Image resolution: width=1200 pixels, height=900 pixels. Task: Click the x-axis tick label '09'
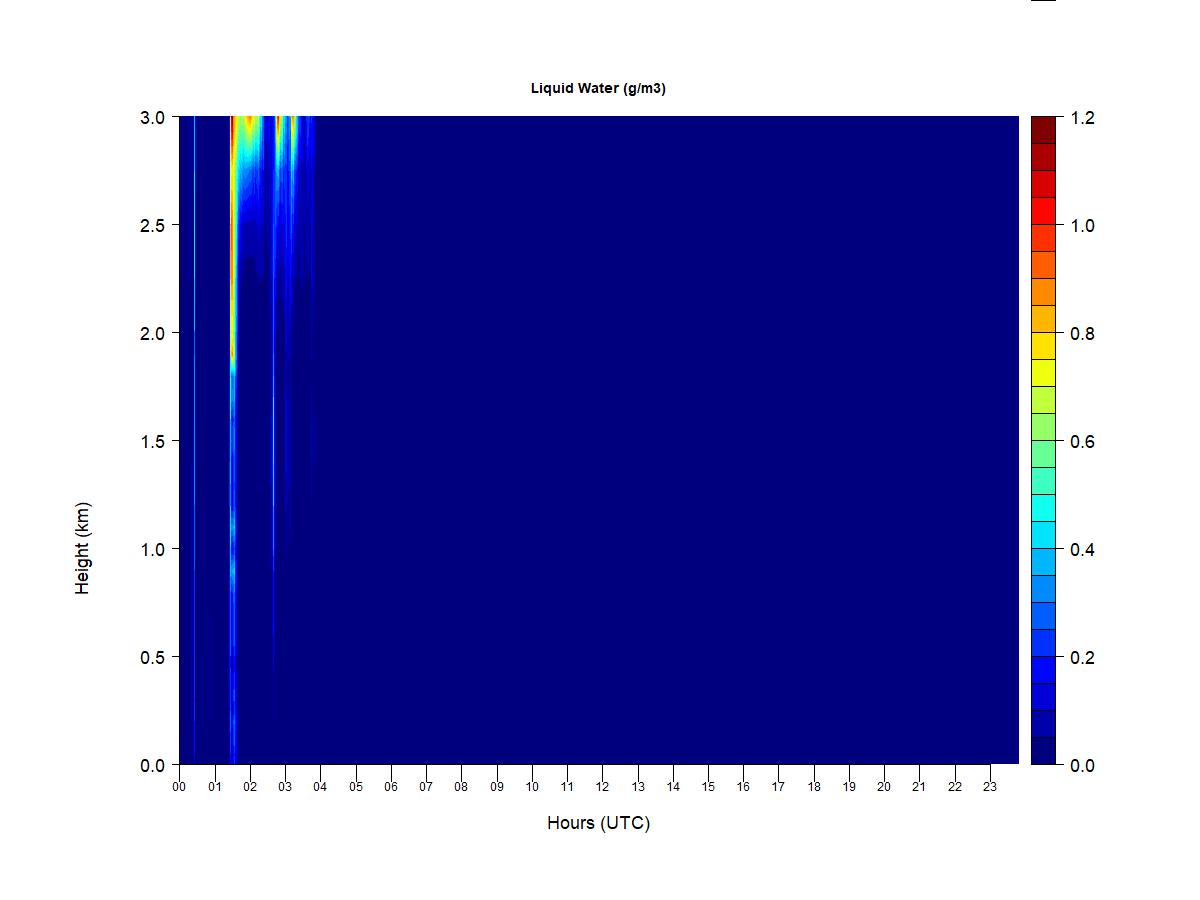[497, 787]
